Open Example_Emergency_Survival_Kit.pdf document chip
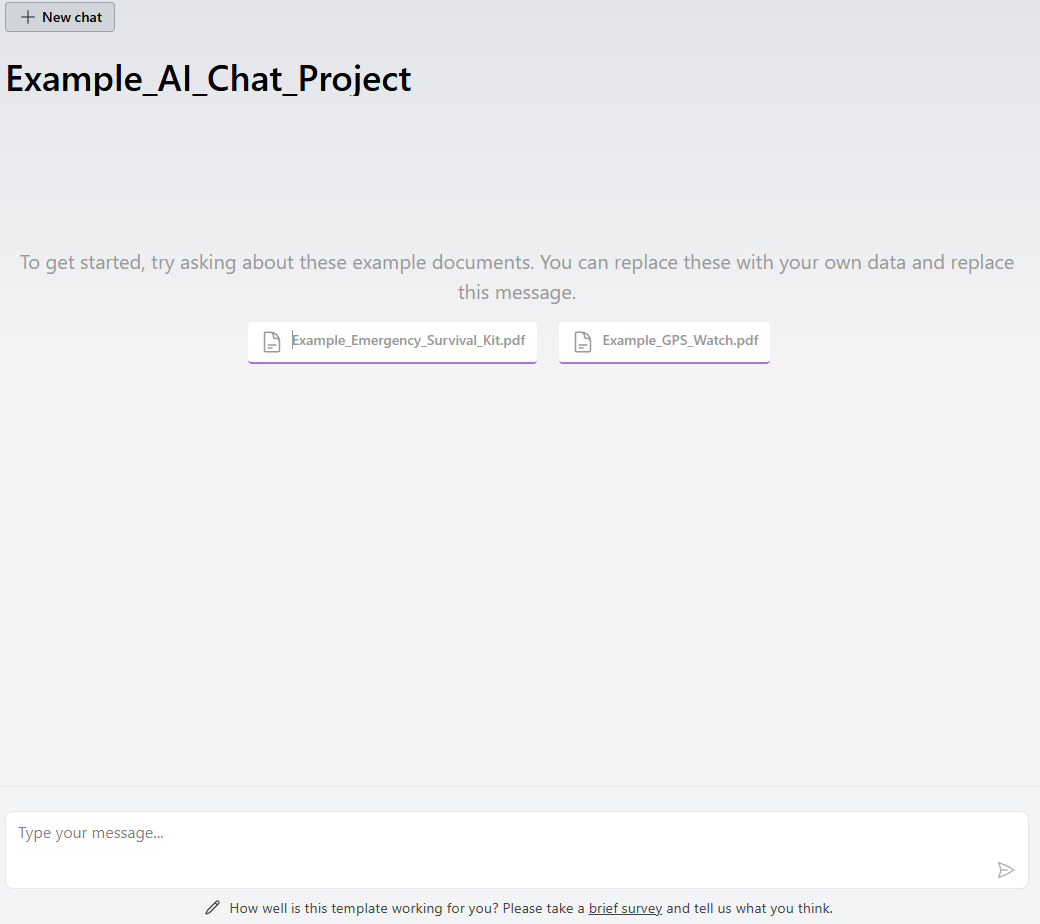Screen dimensions: 1040x924 tap(392, 341)
